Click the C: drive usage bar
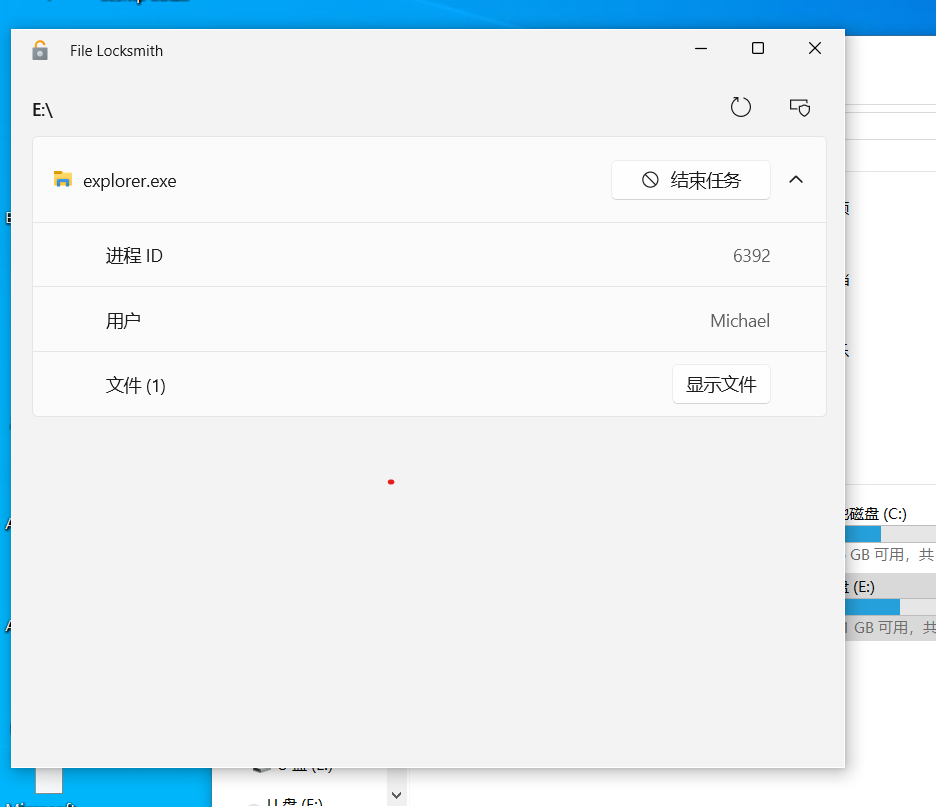 point(891,534)
